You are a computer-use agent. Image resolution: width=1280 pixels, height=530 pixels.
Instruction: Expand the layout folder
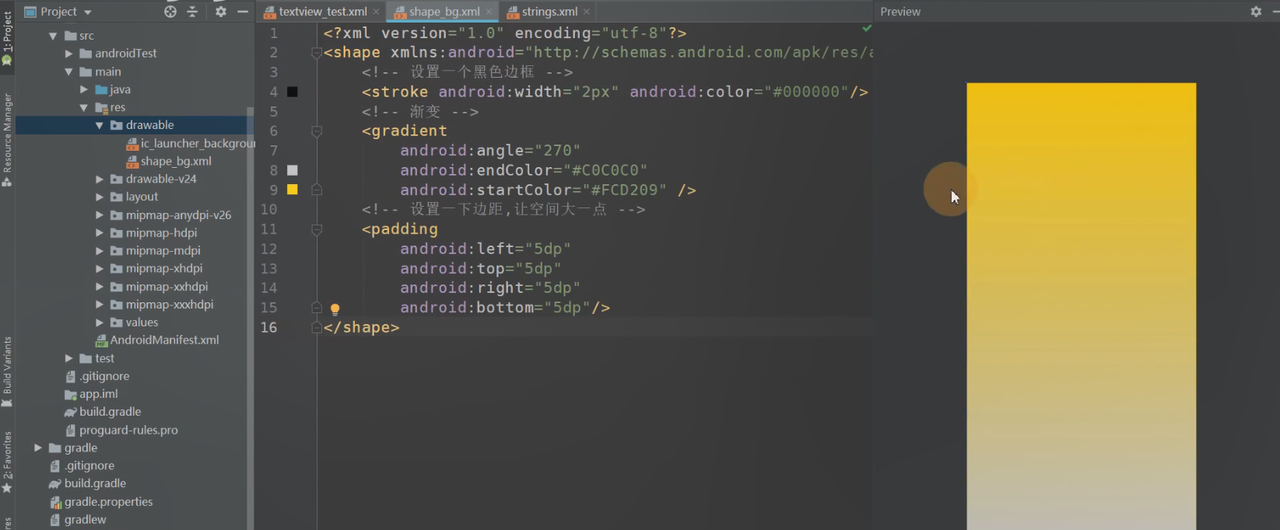[x=100, y=197]
